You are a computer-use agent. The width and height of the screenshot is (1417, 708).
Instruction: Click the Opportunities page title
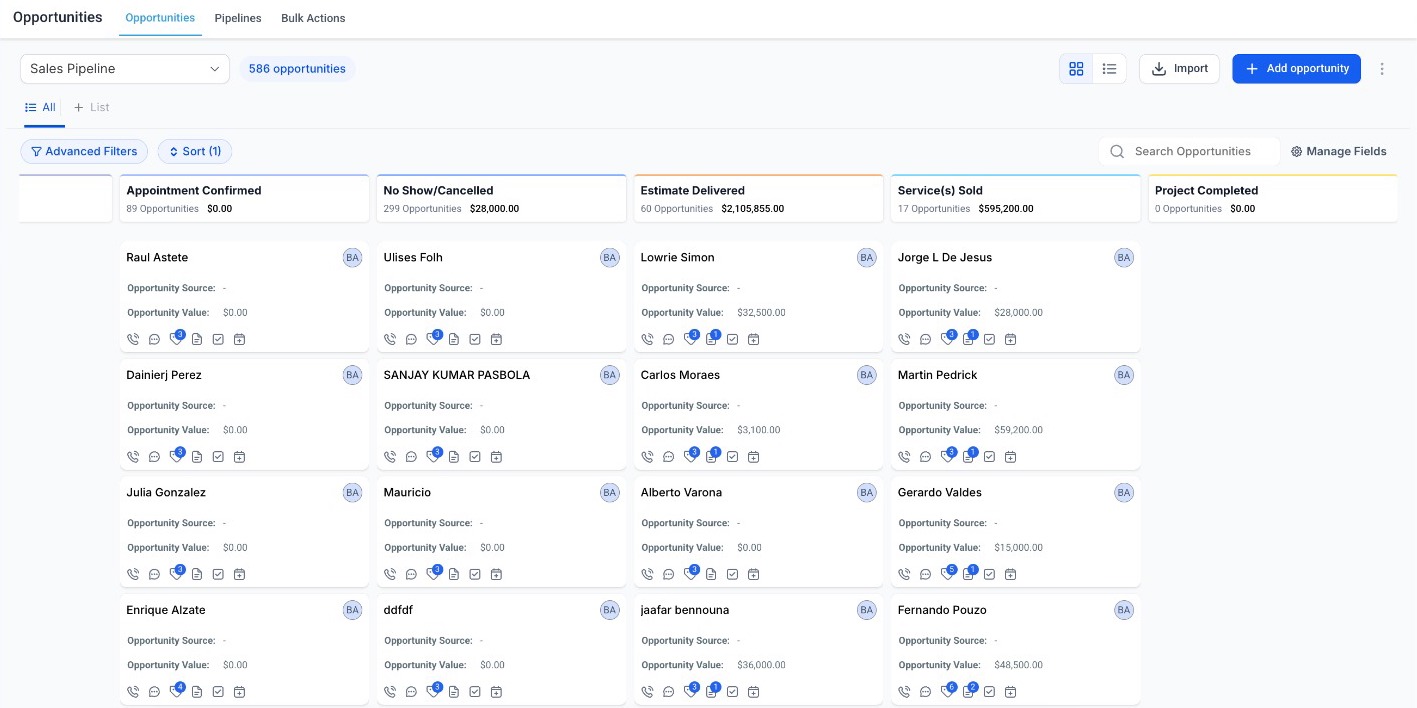coord(58,17)
